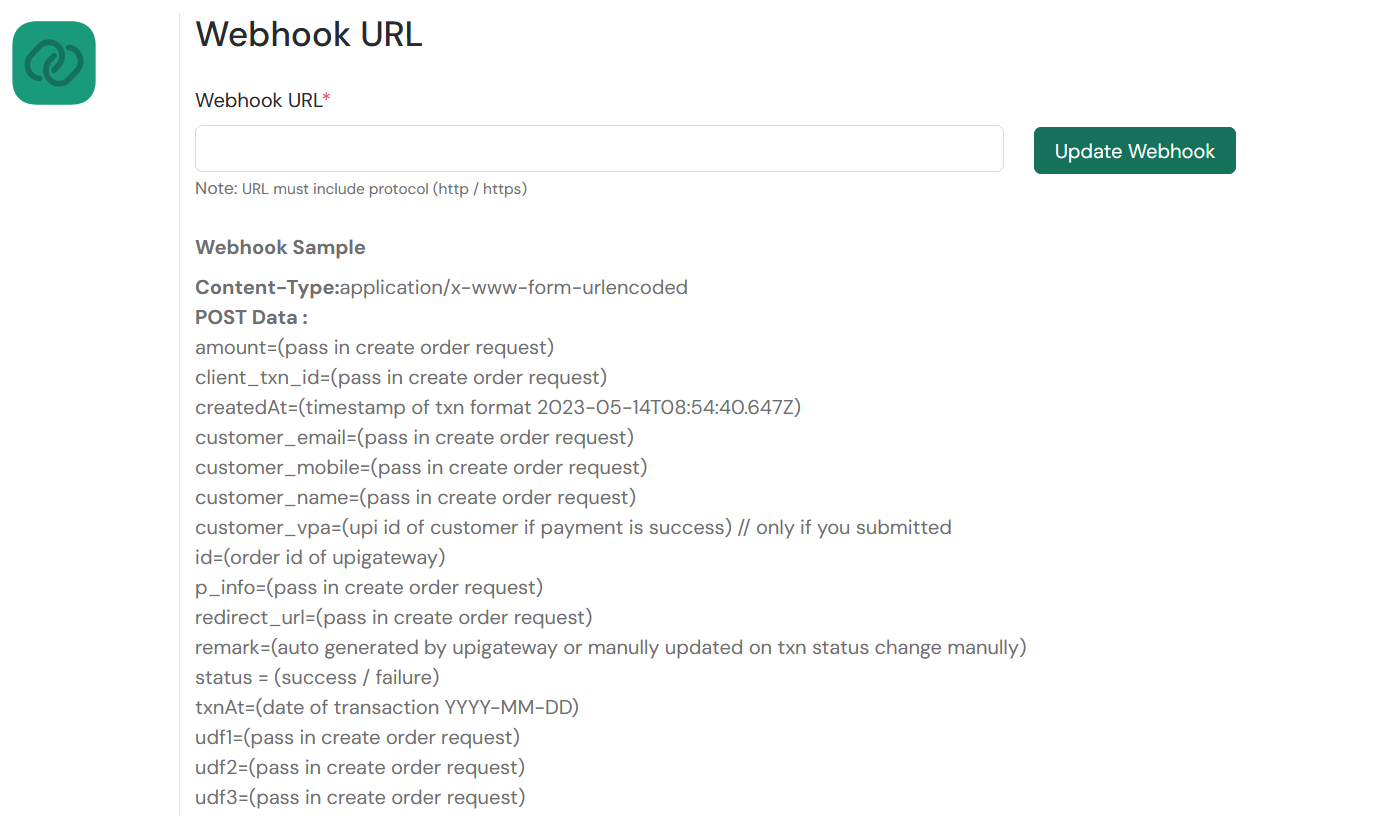Click the udf3 parameter line

(x=360, y=798)
